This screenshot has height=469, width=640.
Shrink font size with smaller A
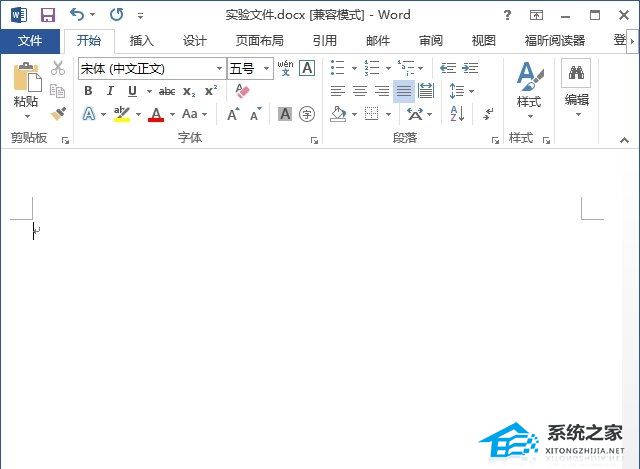point(256,114)
